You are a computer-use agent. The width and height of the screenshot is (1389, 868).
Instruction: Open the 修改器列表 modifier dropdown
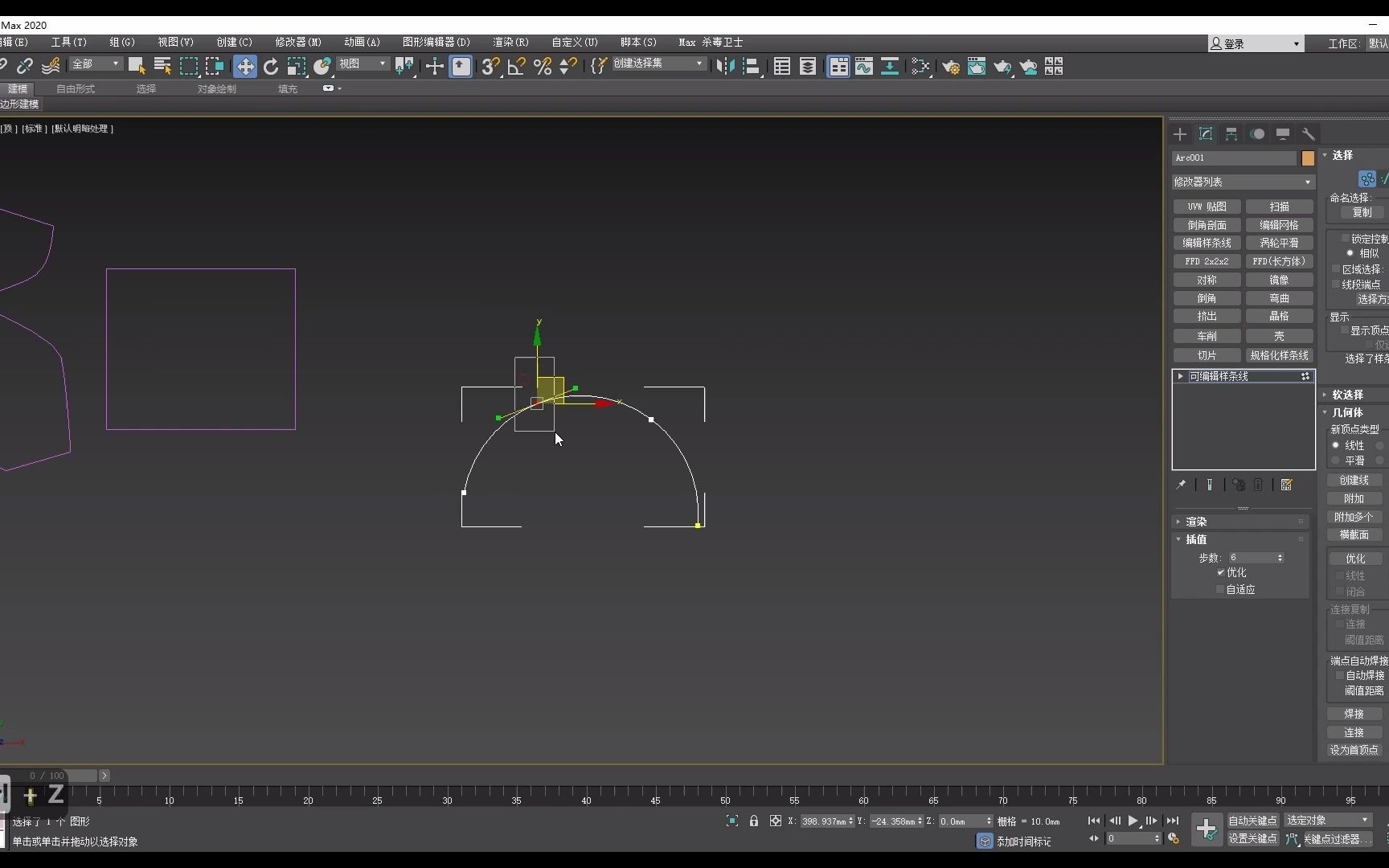point(1242,182)
